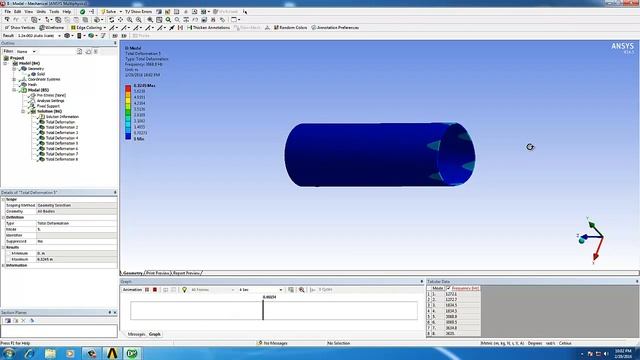Select the Project tree item
Viewport: 640px width, 360px height.
tap(17, 58)
